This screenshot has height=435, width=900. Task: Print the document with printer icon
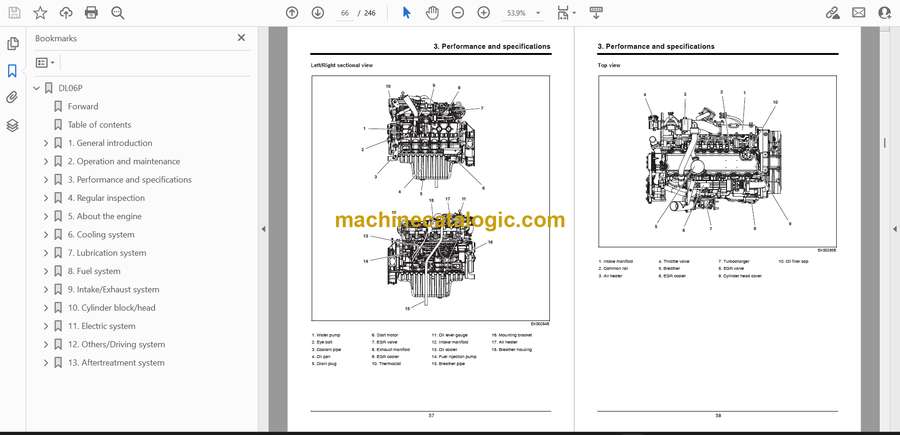click(91, 13)
